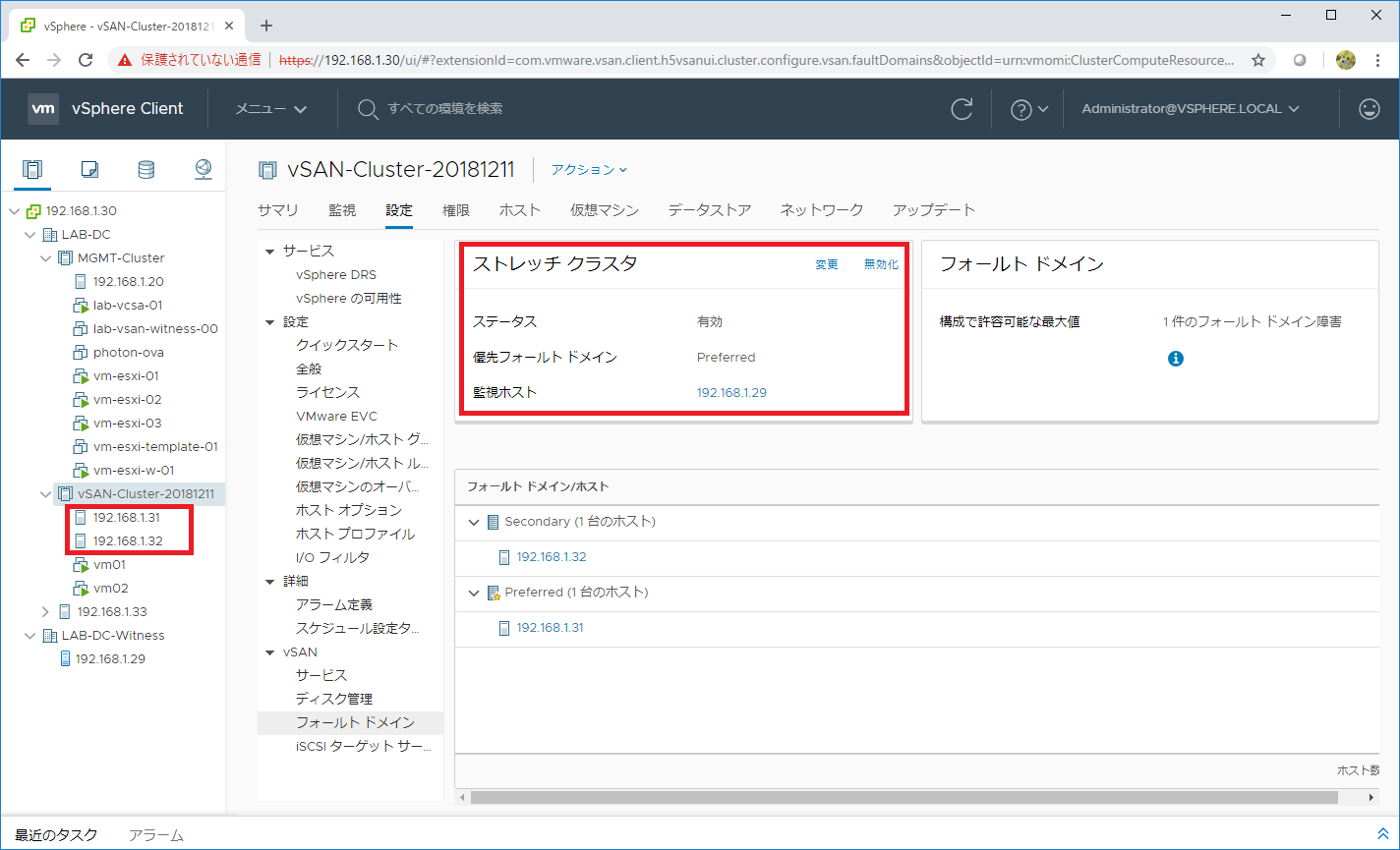Image resolution: width=1400 pixels, height=850 pixels.
Task: Select vm-esxi-01 in inventory tree
Action: click(x=126, y=375)
